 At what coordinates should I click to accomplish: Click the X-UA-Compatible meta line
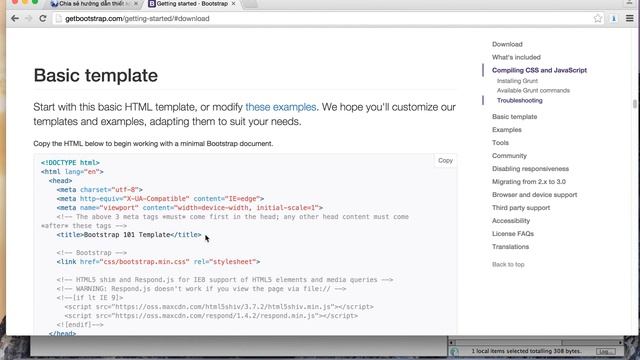tap(160, 199)
